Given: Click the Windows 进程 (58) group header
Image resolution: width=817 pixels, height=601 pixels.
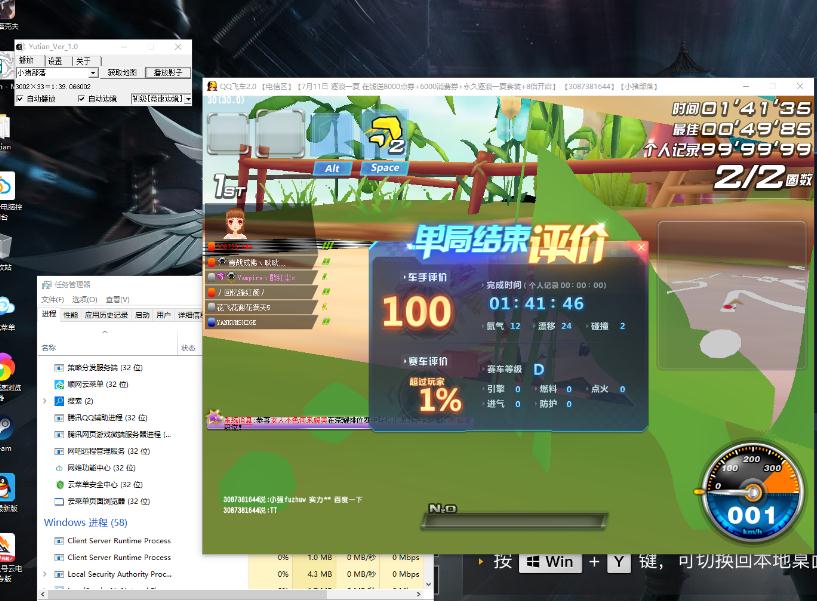Looking at the screenshot, I should coord(85,522).
